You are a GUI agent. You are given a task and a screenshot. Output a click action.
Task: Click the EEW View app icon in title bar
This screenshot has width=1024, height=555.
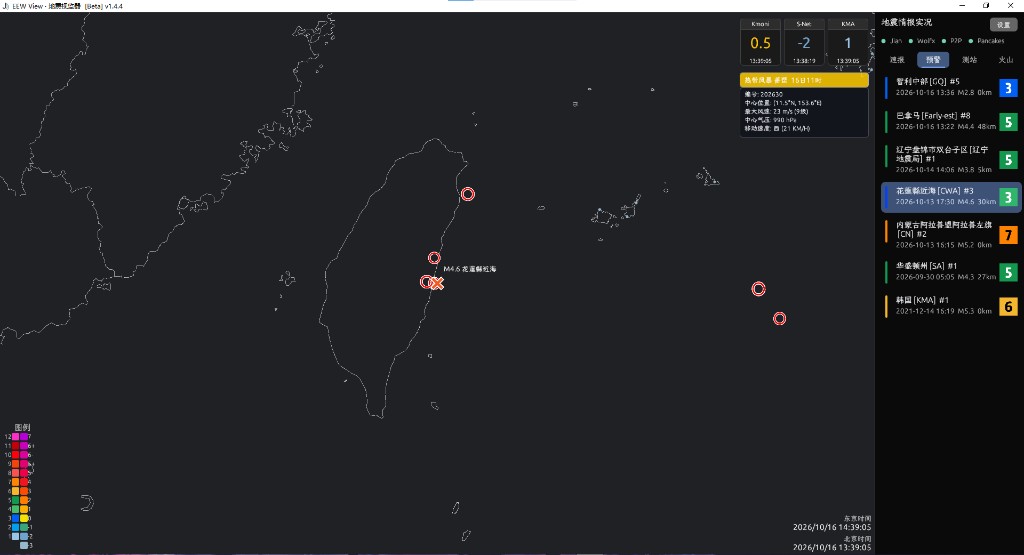[6, 6]
